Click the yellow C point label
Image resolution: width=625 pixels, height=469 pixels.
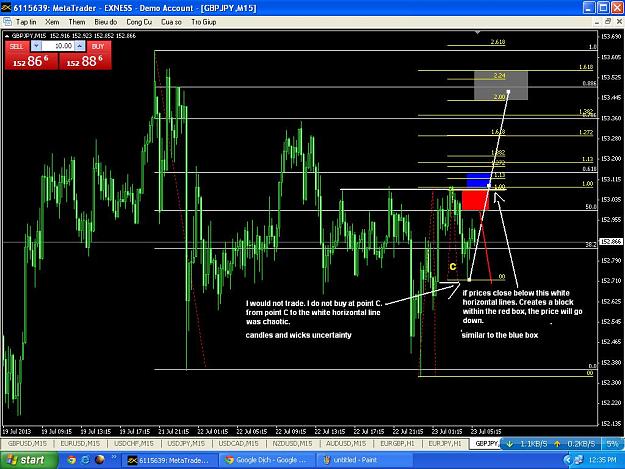click(453, 267)
